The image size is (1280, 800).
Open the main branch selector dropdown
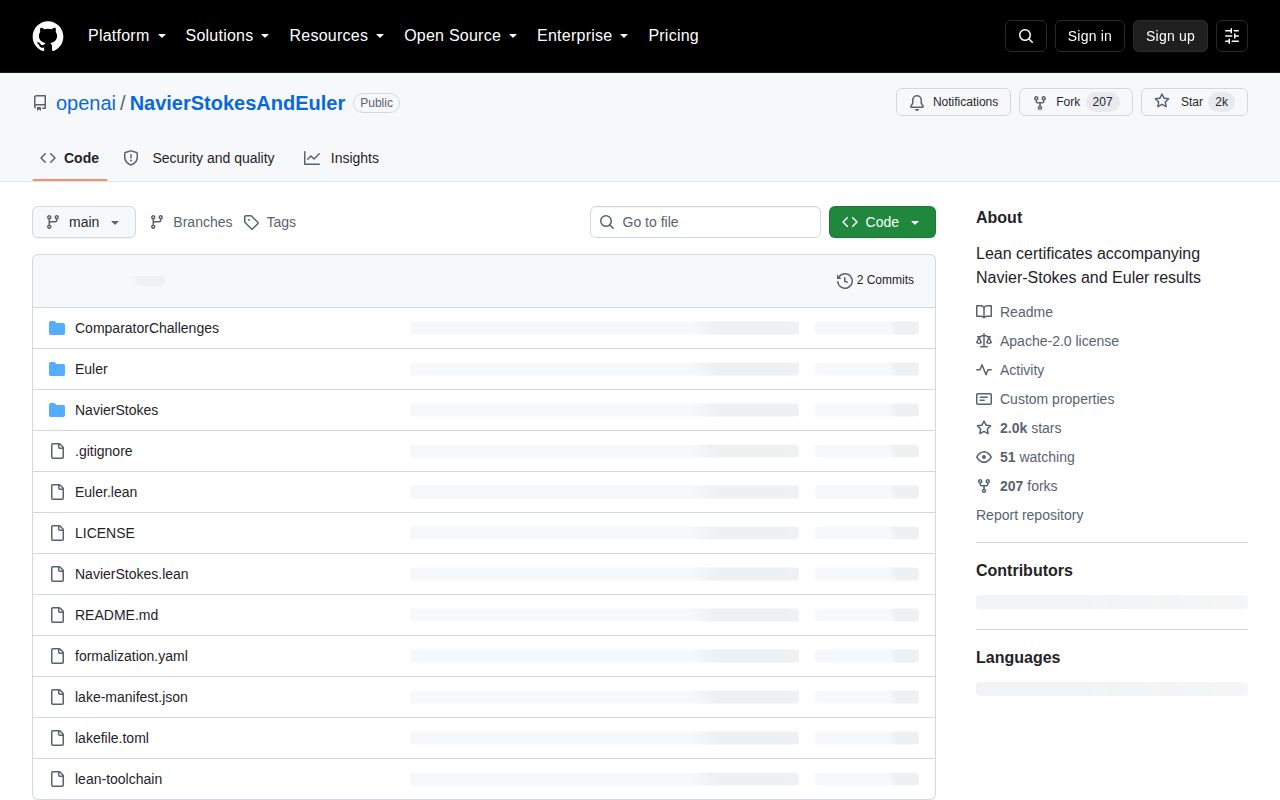pyautogui.click(x=84, y=222)
